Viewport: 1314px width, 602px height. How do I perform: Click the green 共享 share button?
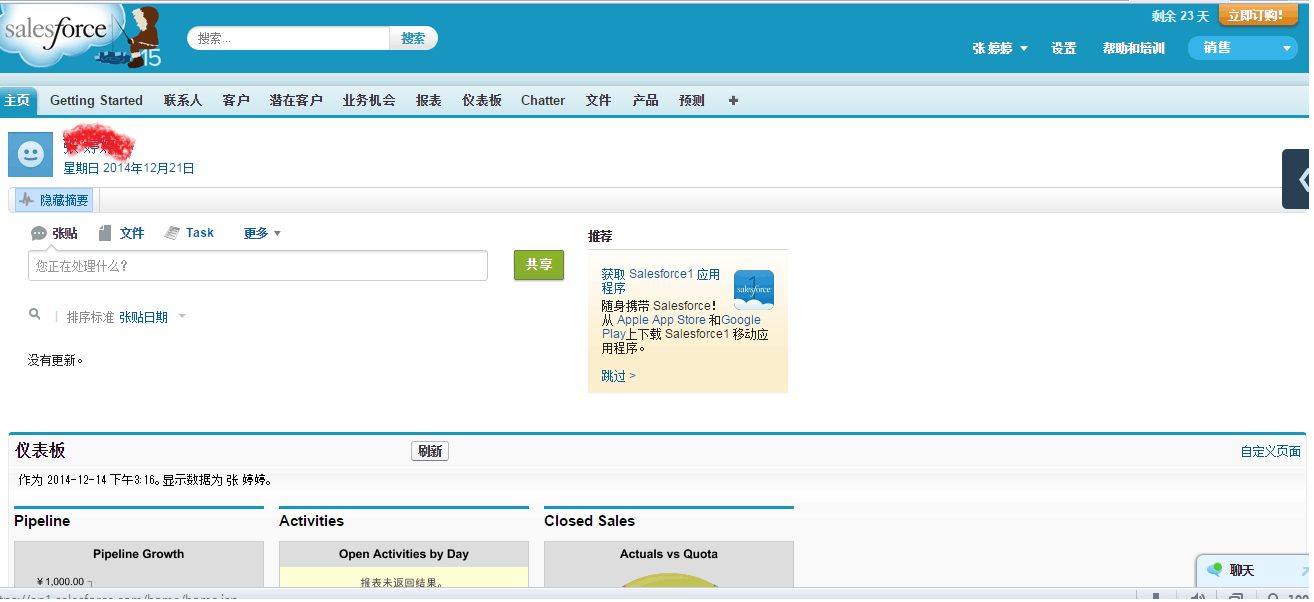(x=539, y=265)
